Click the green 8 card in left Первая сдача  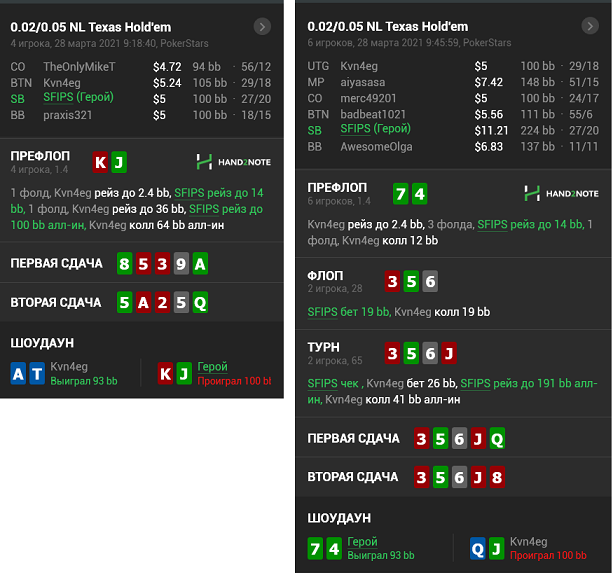[124, 263]
